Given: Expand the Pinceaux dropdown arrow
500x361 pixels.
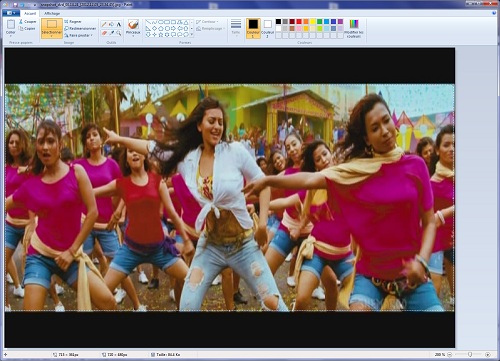Looking at the screenshot, I should pyautogui.click(x=133, y=35).
